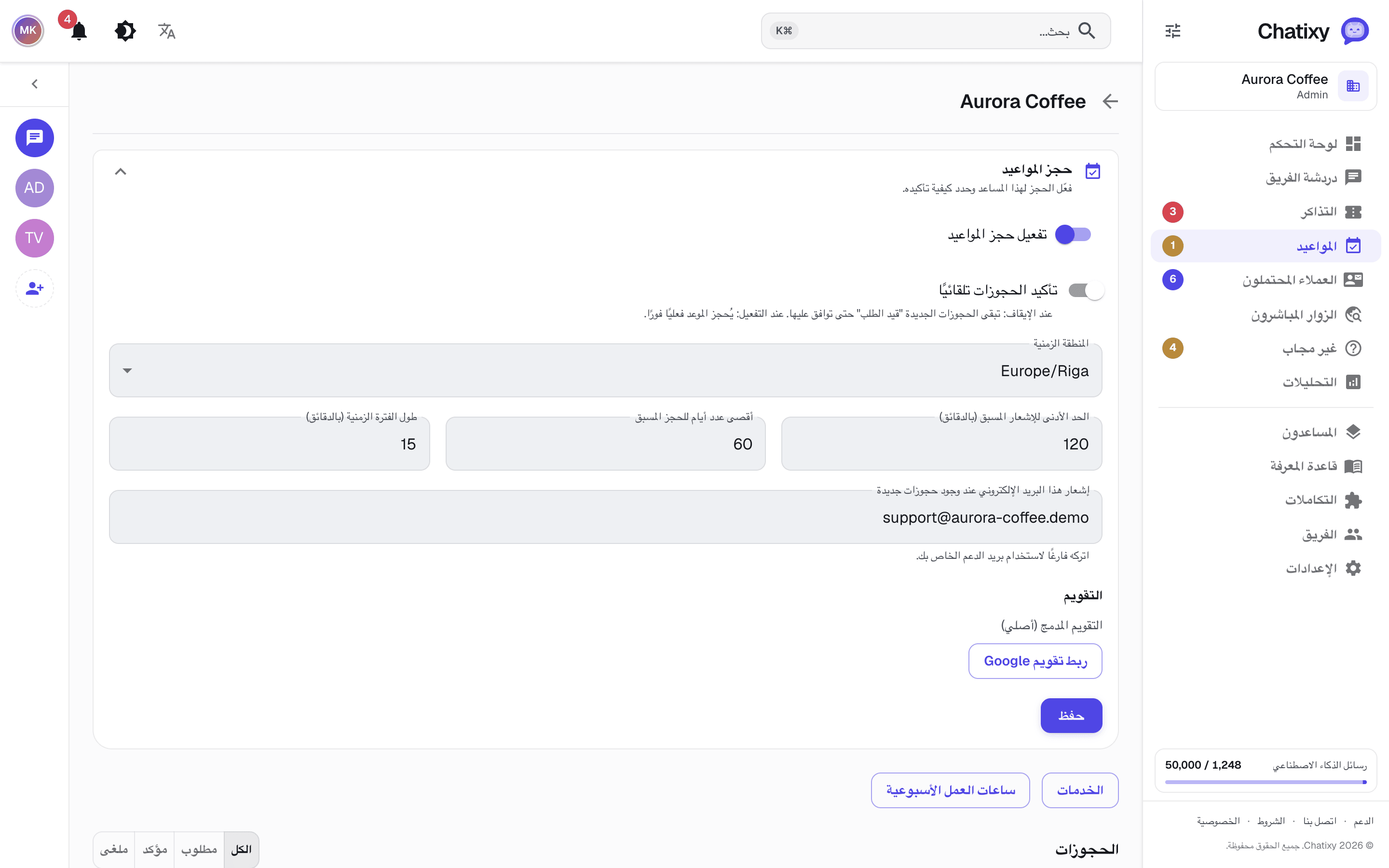Open the notifications bell
Screen dimensions: 1389x868
[79, 31]
